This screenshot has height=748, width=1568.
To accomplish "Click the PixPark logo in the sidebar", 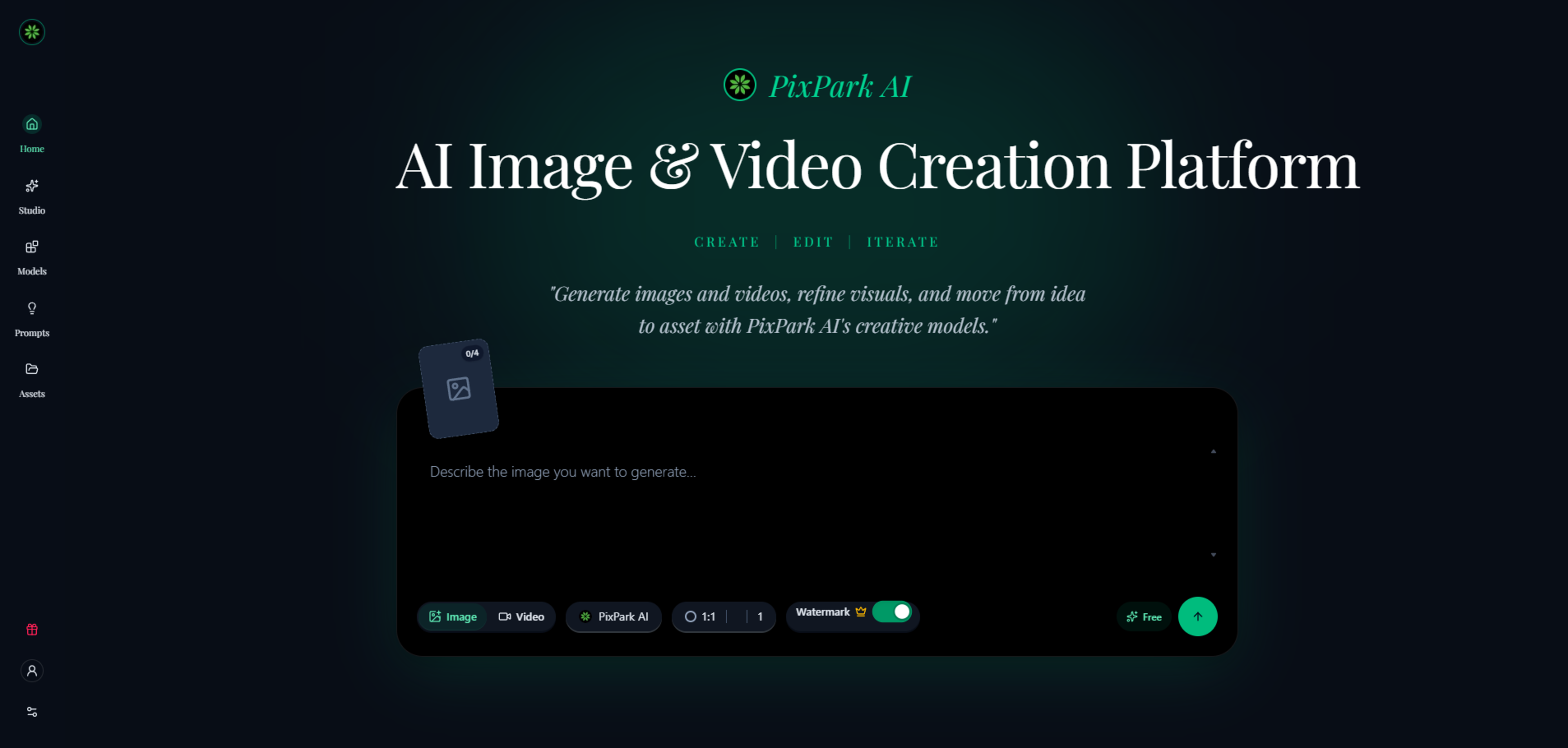I will click(x=32, y=32).
